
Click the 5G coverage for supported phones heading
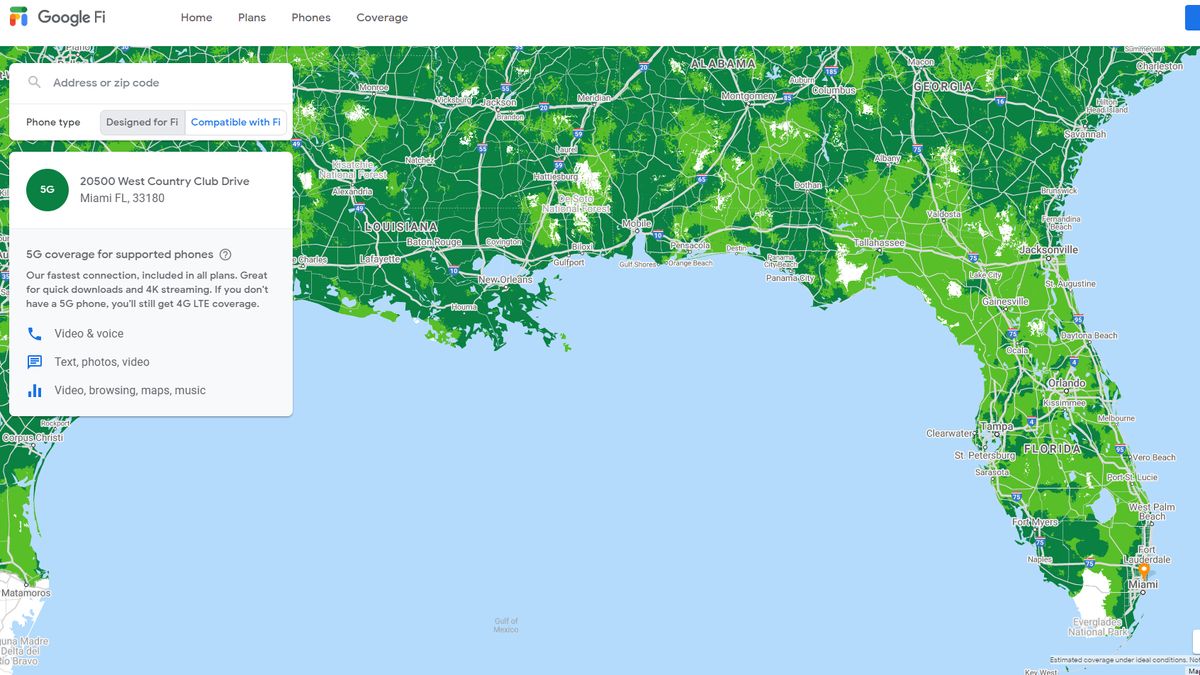pyautogui.click(x=120, y=255)
